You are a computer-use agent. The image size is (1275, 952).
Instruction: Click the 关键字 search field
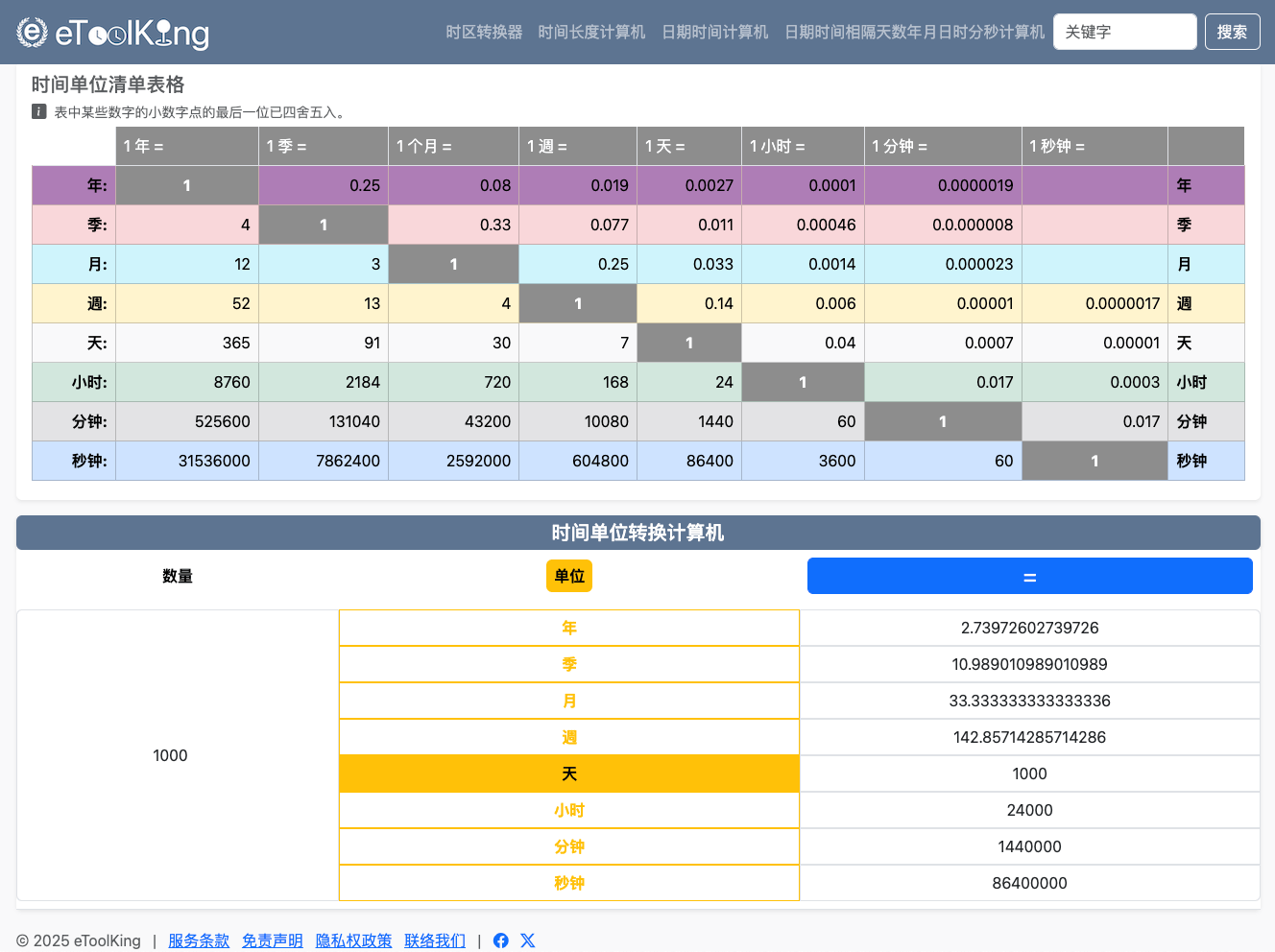[x=1124, y=32]
